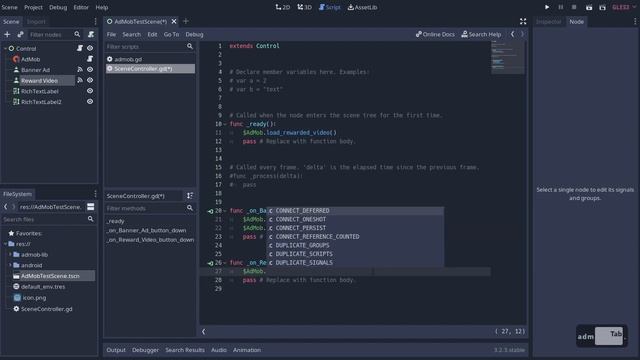Open script icon on AdMob node
The width and height of the screenshot is (640, 360).
(x=90, y=59)
